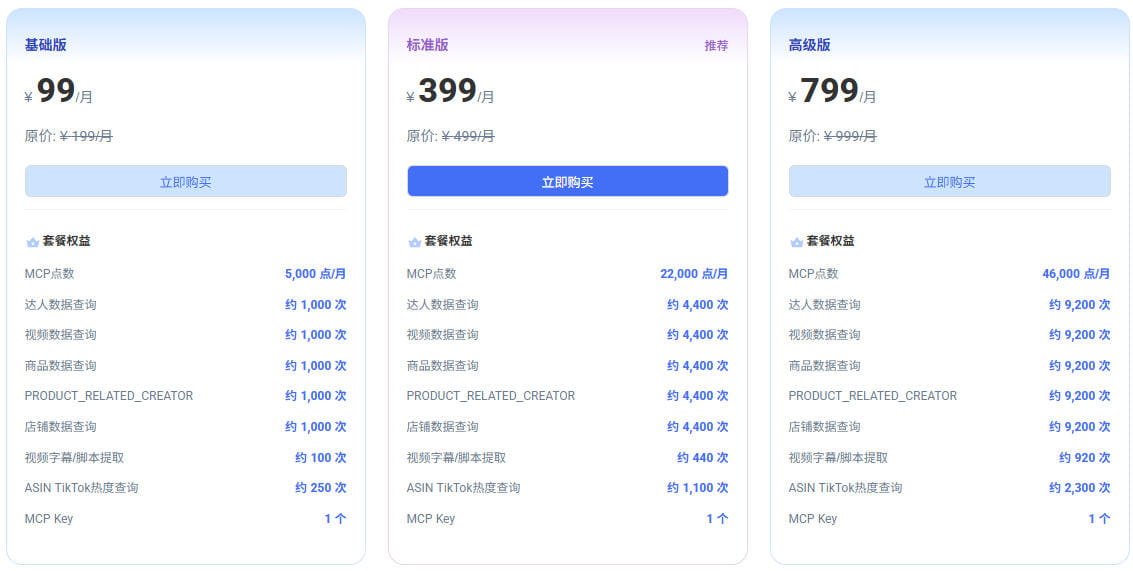Image resolution: width=1133 pixels, height=571 pixels.
Task: Click ASIN TikTok热度查询 label in 基础版
Action: pyautogui.click(x=82, y=488)
